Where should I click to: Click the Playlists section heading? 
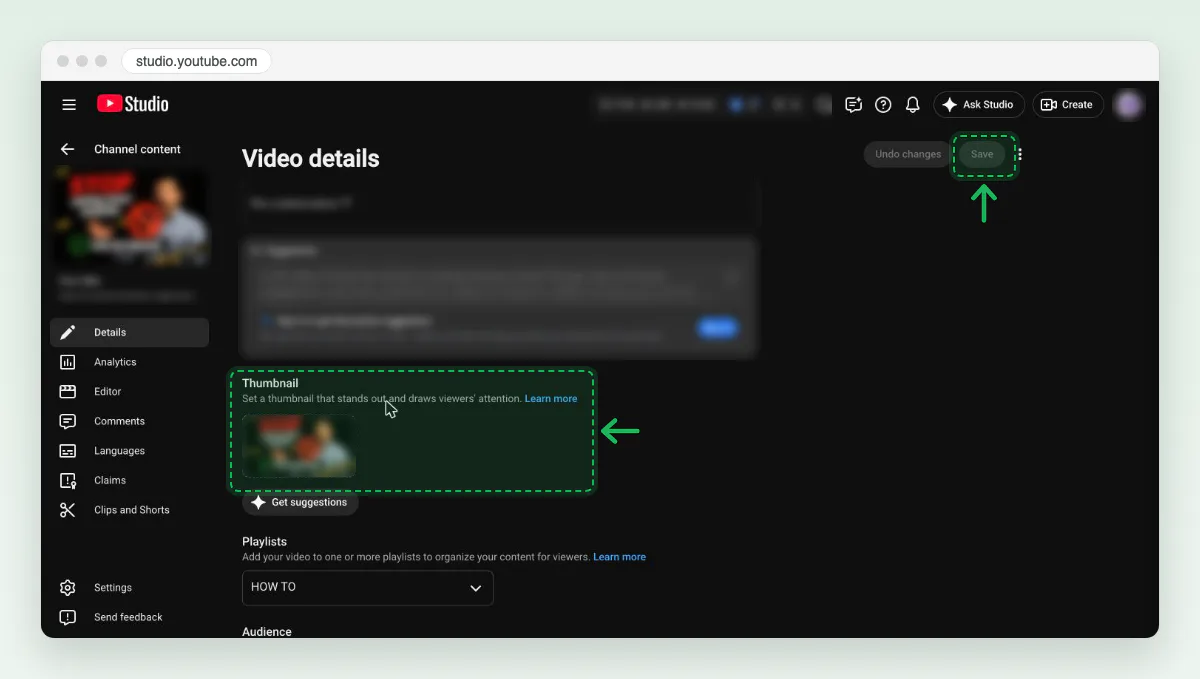click(x=265, y=541)
